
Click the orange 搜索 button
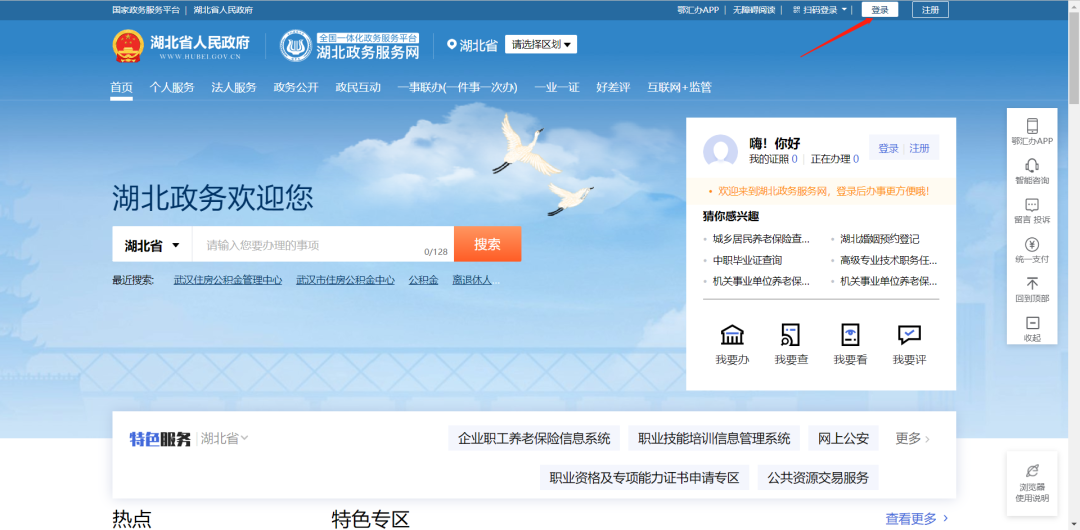tap(487, 245)
